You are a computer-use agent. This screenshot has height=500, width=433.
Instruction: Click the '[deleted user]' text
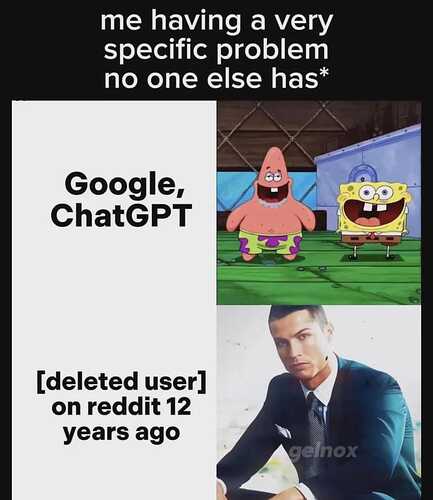click(122, 382)
